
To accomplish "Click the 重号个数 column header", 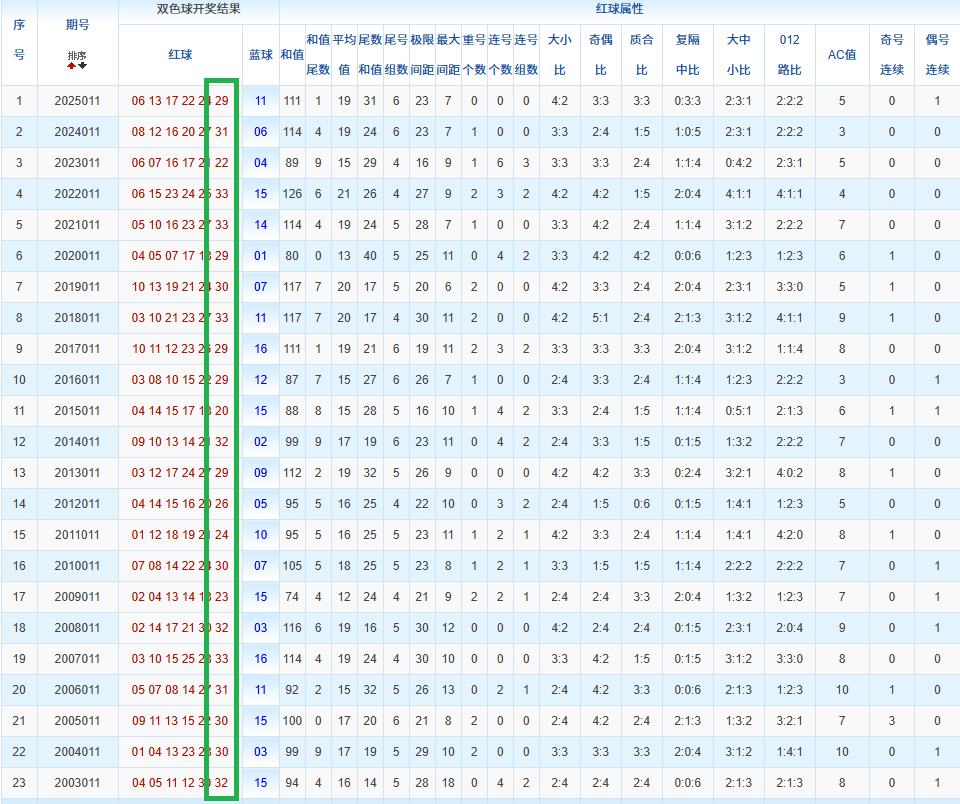I will (474, 54).
